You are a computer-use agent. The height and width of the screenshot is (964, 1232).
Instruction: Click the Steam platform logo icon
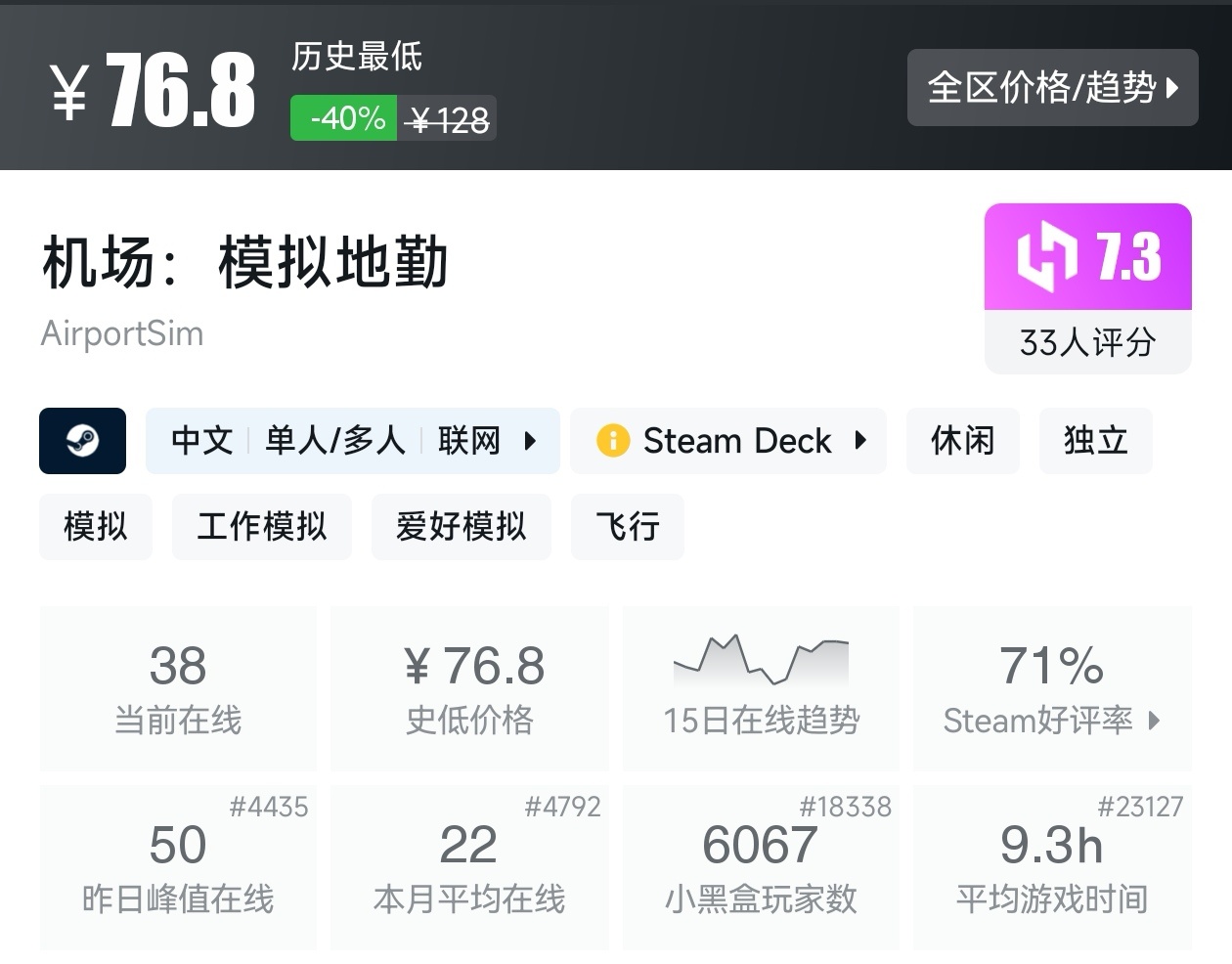(82, 441)
